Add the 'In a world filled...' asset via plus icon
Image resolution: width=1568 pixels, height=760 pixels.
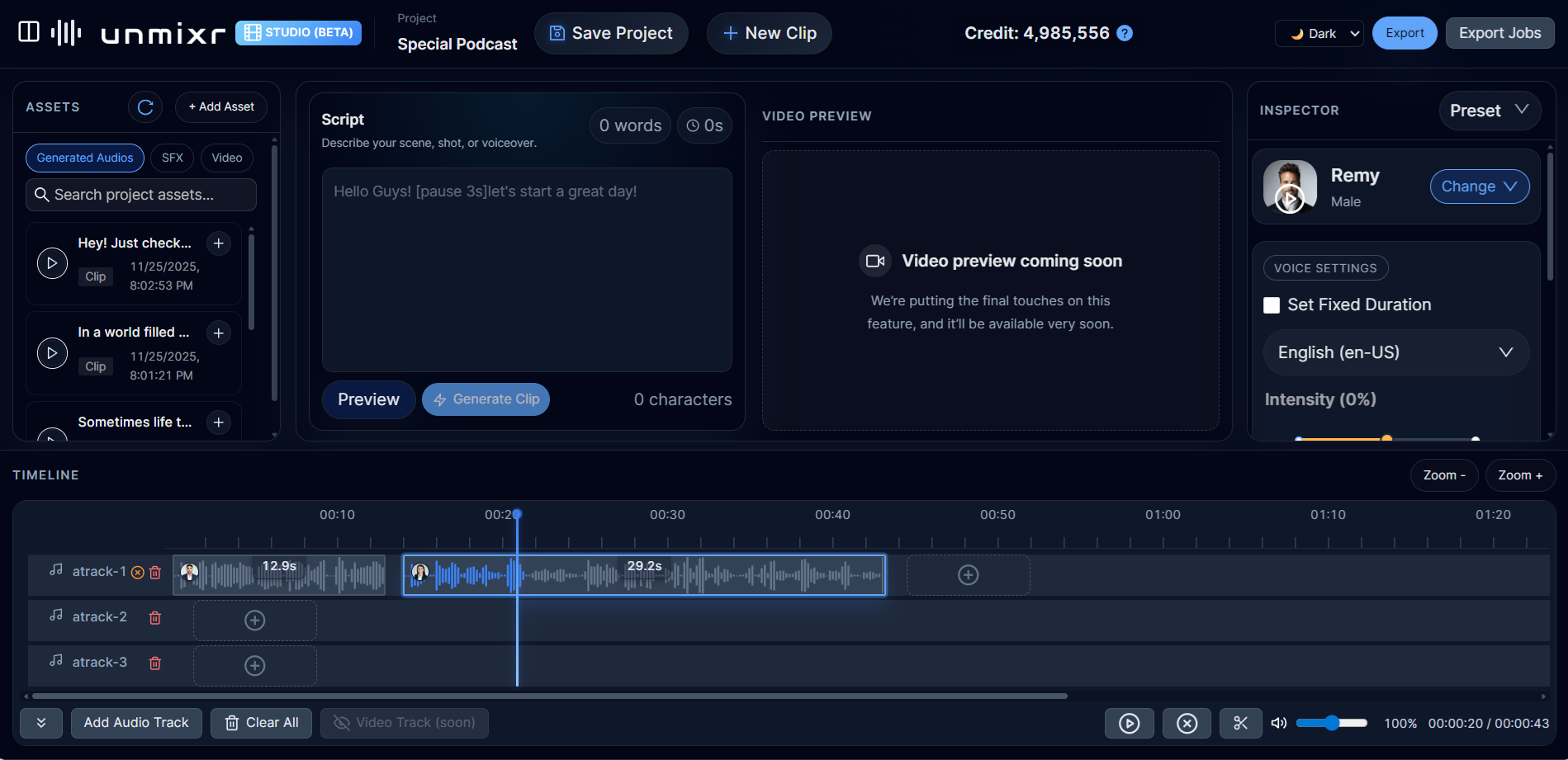point(218,333)
